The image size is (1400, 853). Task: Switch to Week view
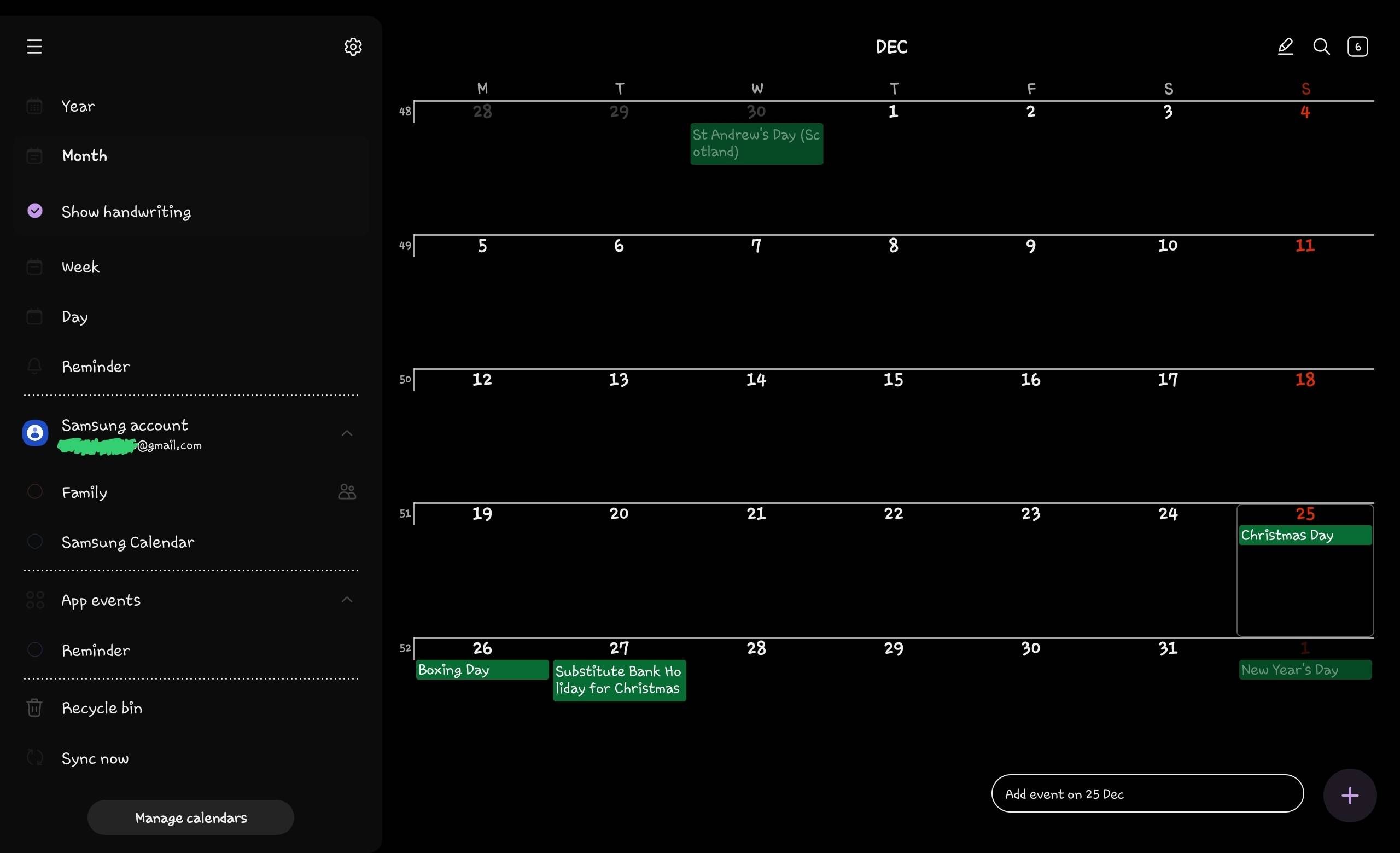[80, 266]
